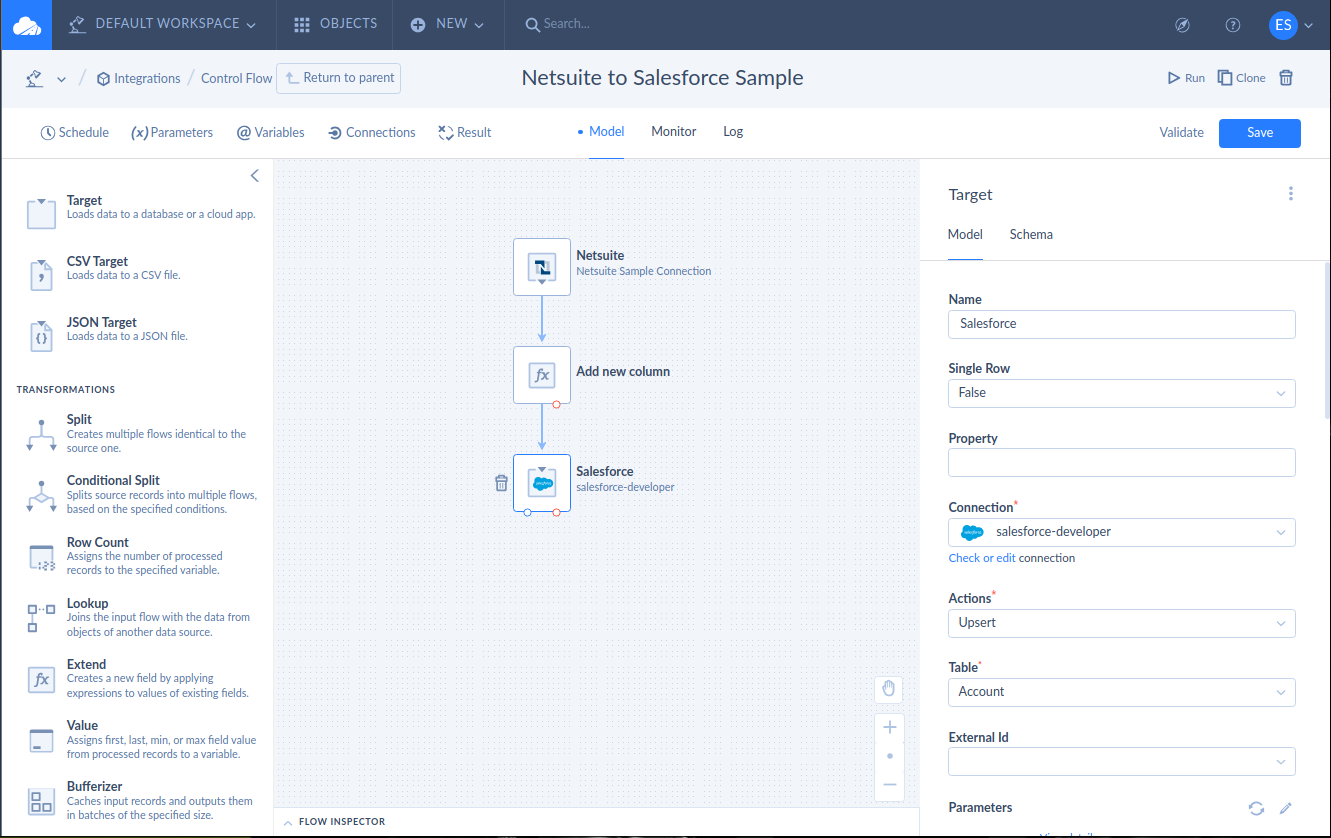Image resolution: width=1331 pixels, height=838 pixels.
Task: Open the Target panel three-dot menu
Action: point(1291,194)
